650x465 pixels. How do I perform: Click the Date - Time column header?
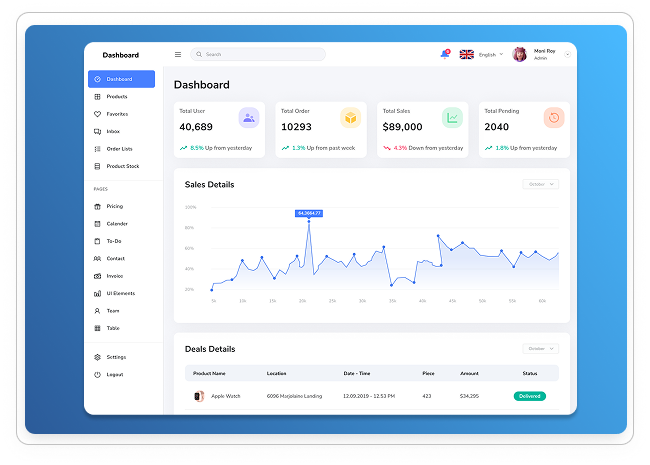(357, 373)
